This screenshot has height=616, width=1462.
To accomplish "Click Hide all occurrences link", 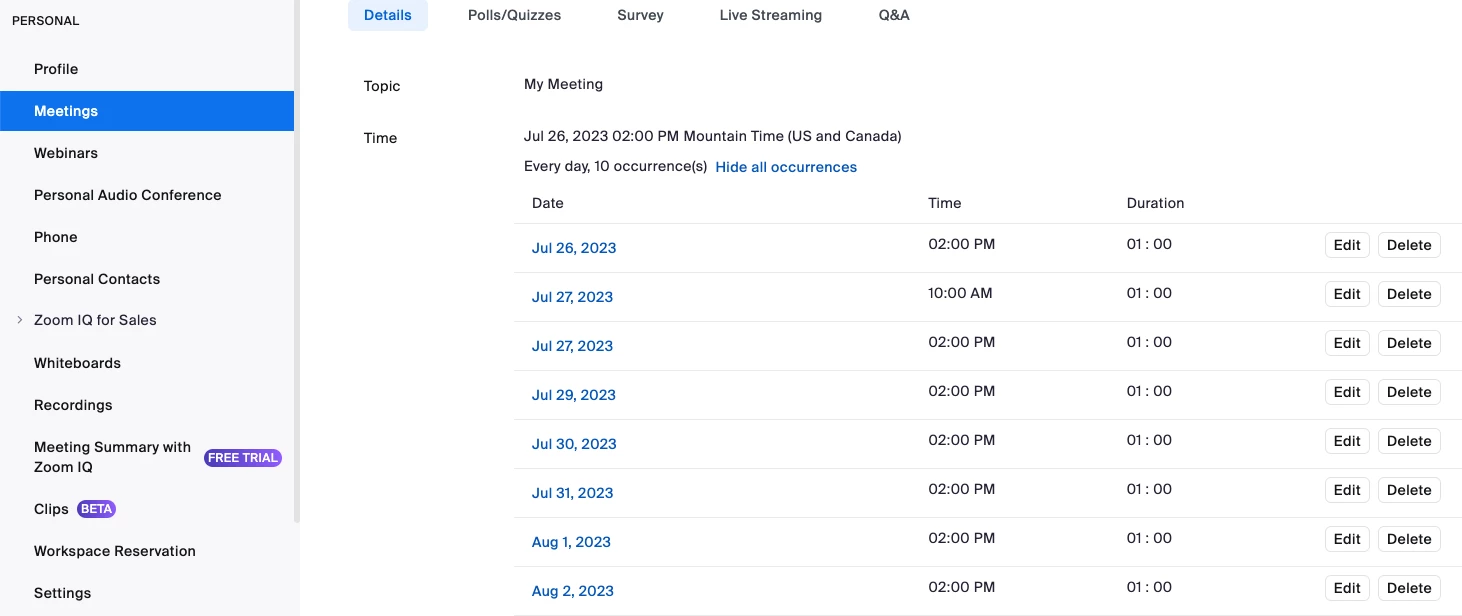I will tap(786, 167).
